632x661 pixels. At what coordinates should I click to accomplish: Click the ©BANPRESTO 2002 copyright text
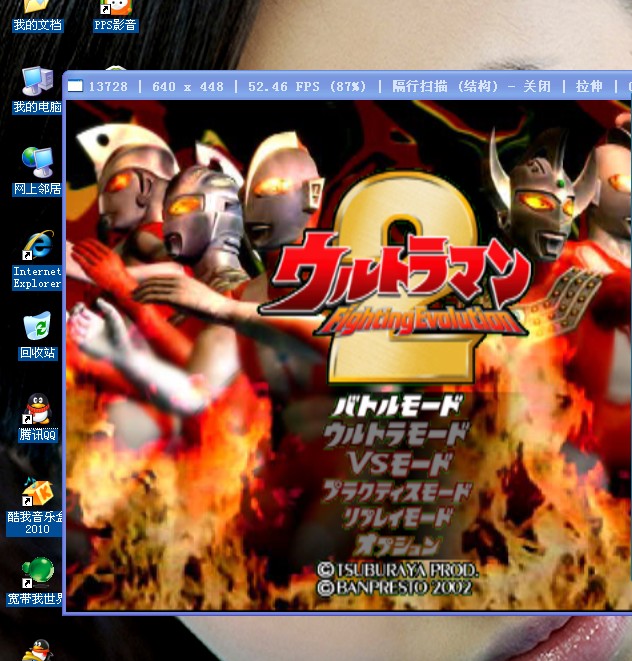click(394, 588)
